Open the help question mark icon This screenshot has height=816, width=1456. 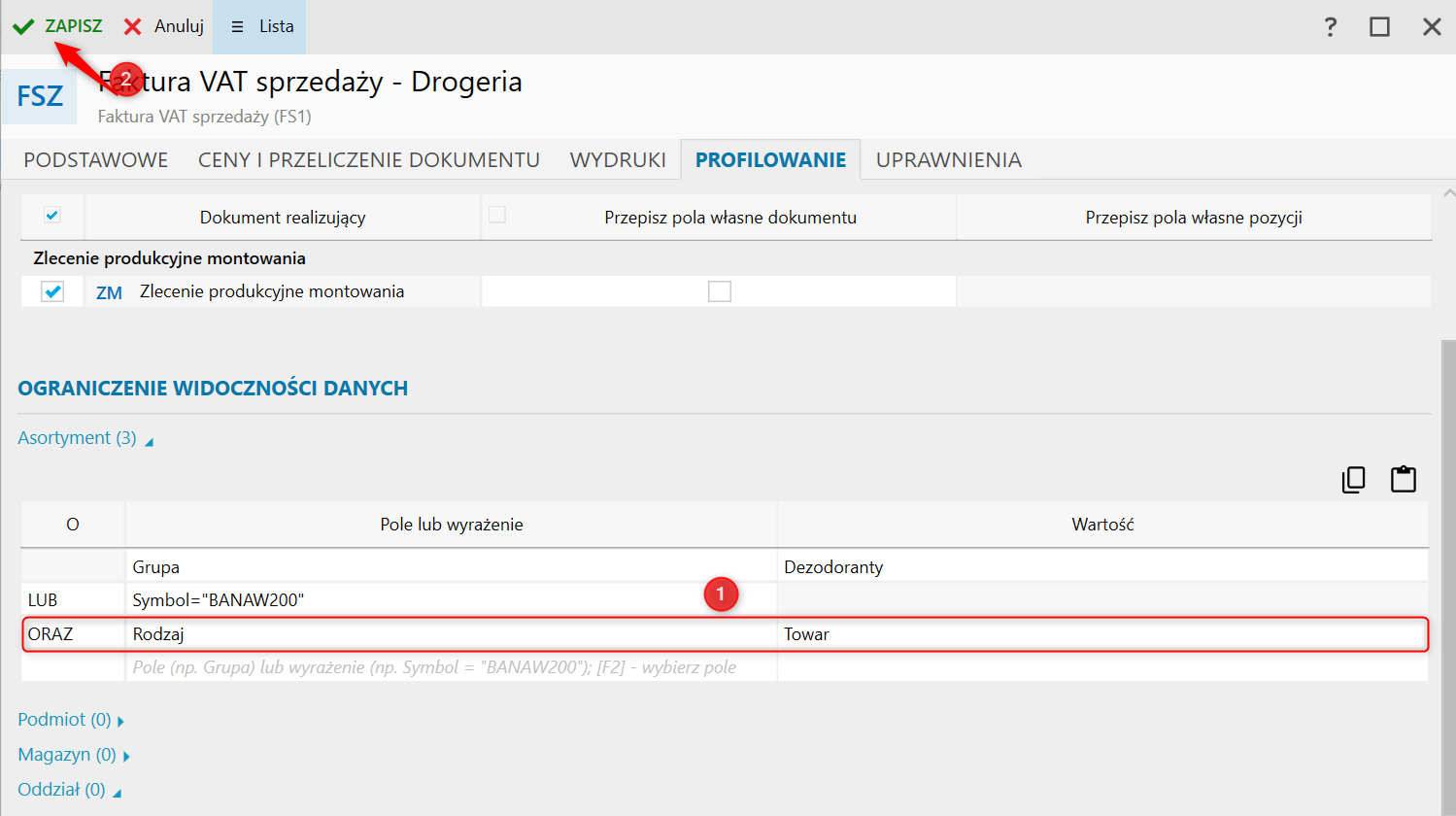[1331, 27]
